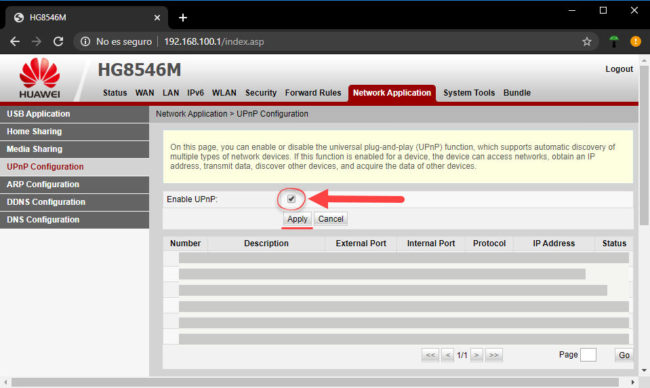Click the vertical scrollbar thumb
This screenshot has height=388, width=650.
tap(644, 145)
